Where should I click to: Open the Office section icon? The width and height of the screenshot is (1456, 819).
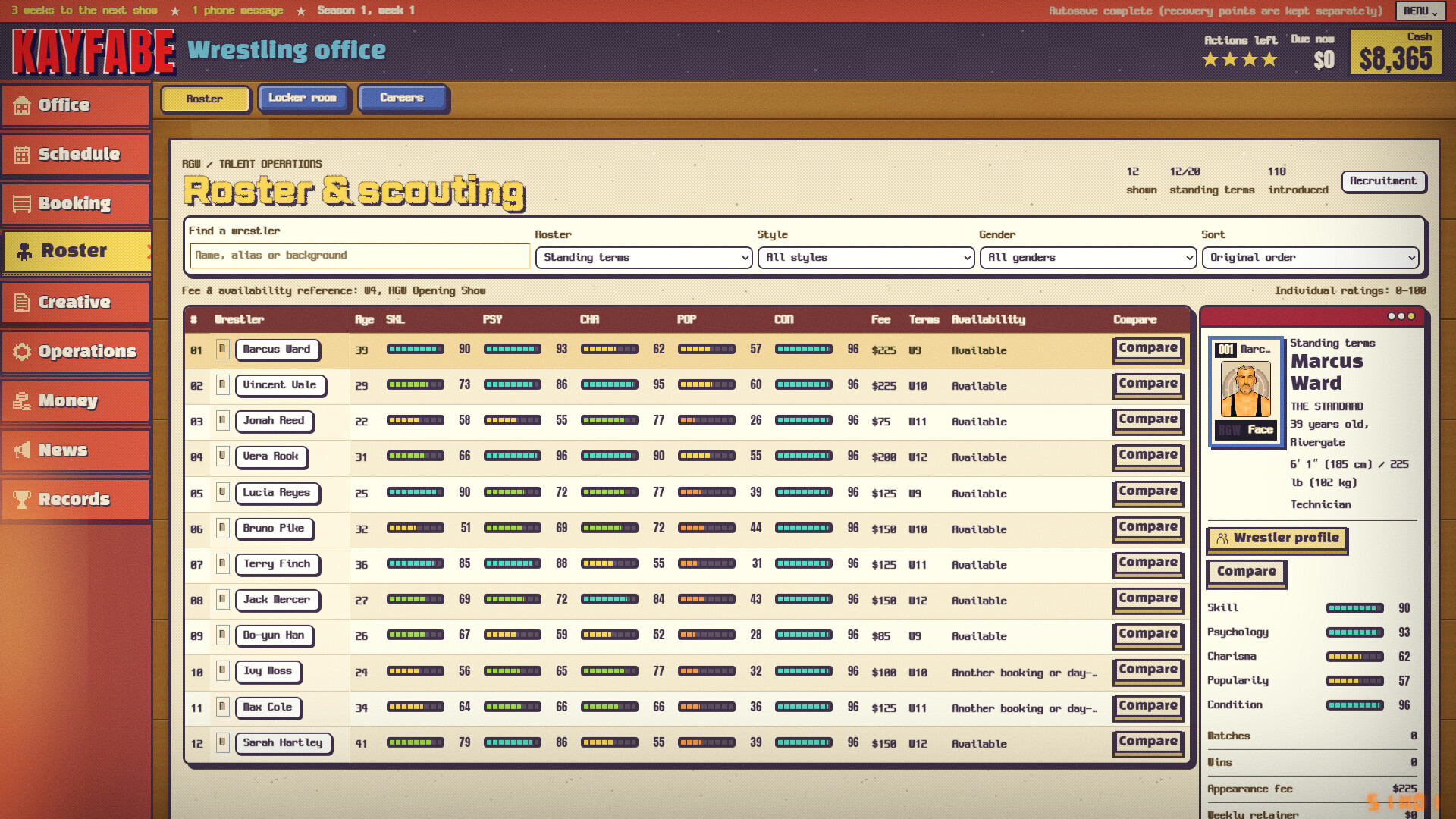tap(22, 105)
